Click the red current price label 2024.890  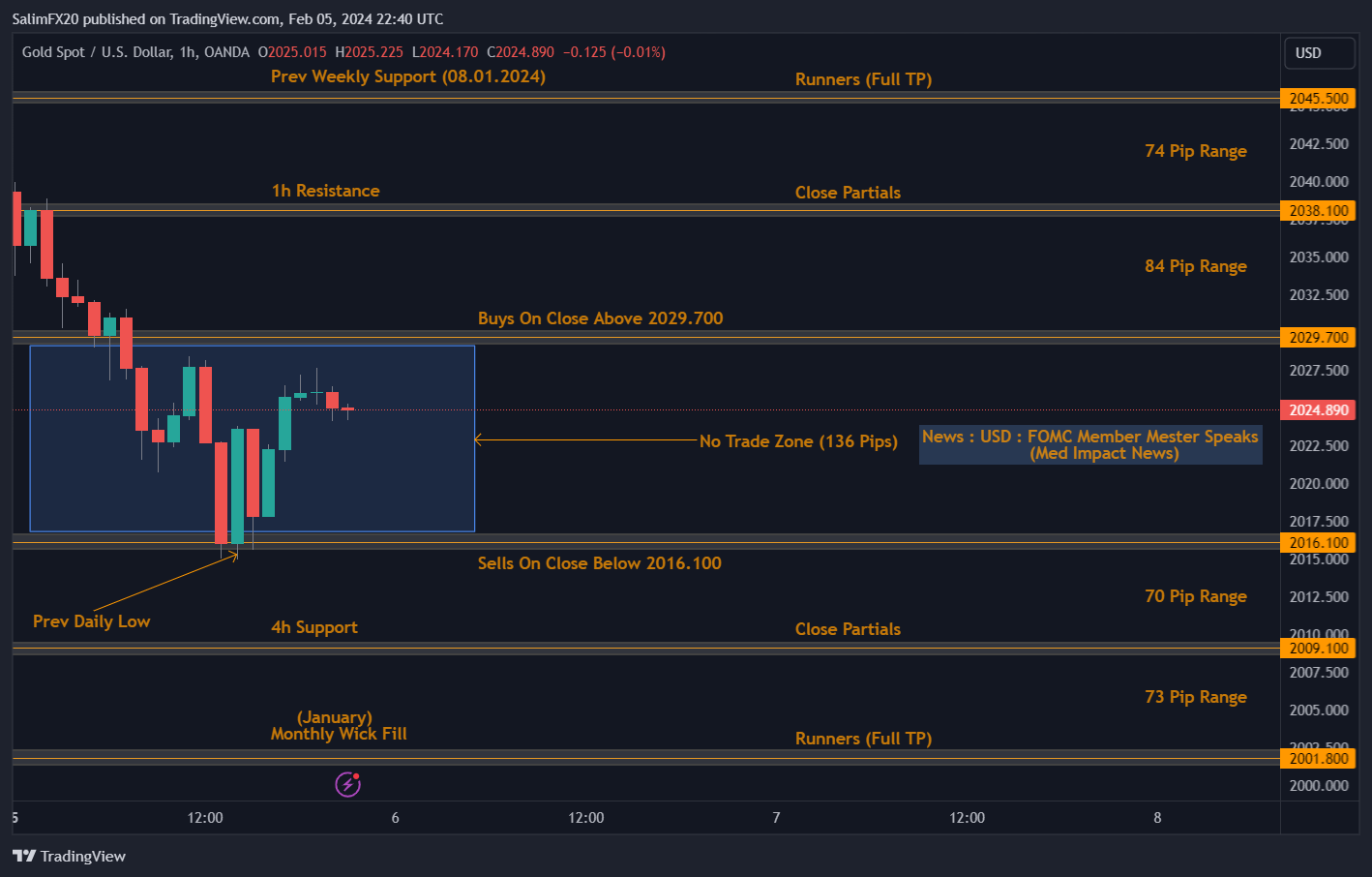1318,409
